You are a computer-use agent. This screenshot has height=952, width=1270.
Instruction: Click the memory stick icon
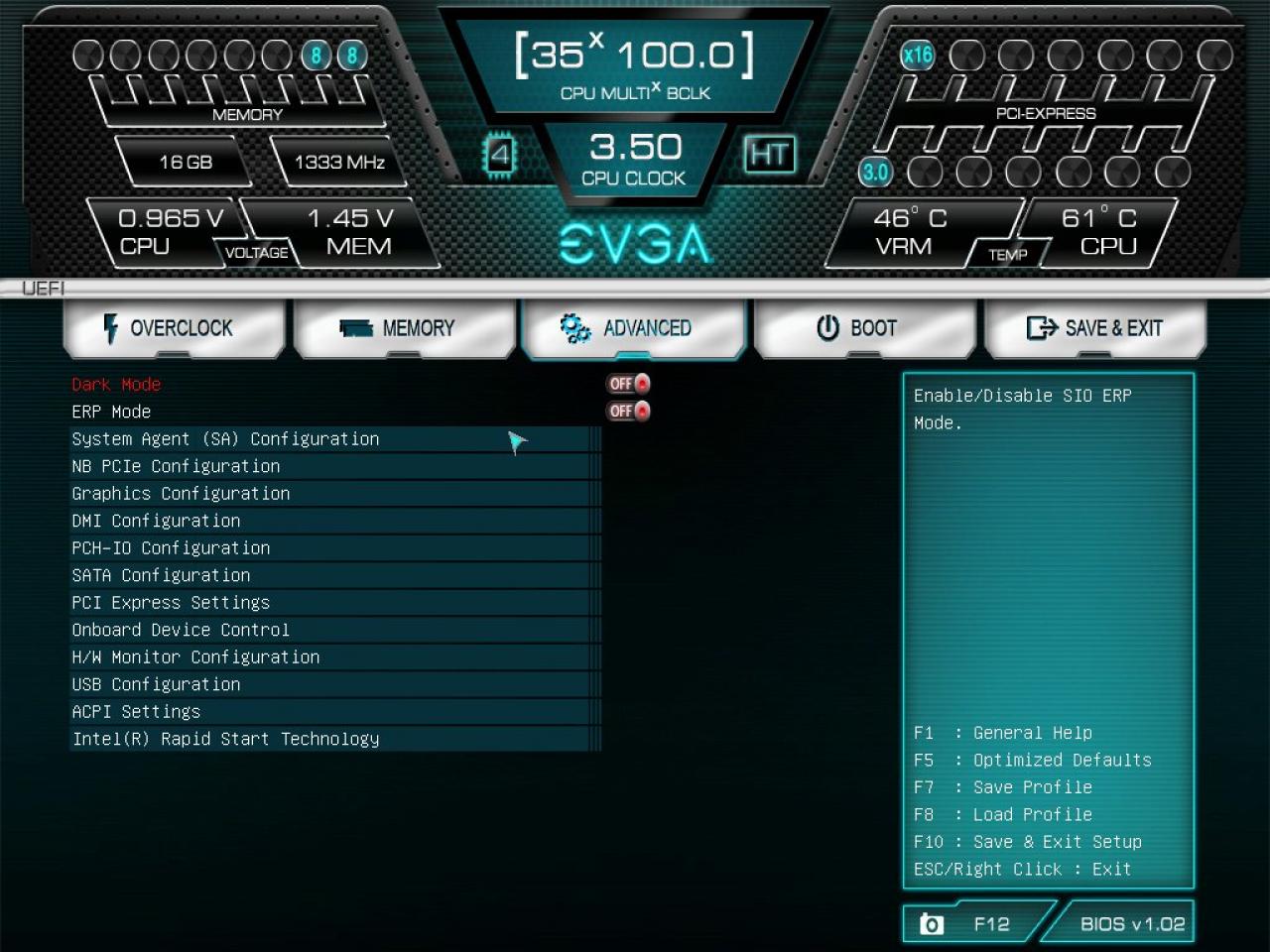point(355,328)
